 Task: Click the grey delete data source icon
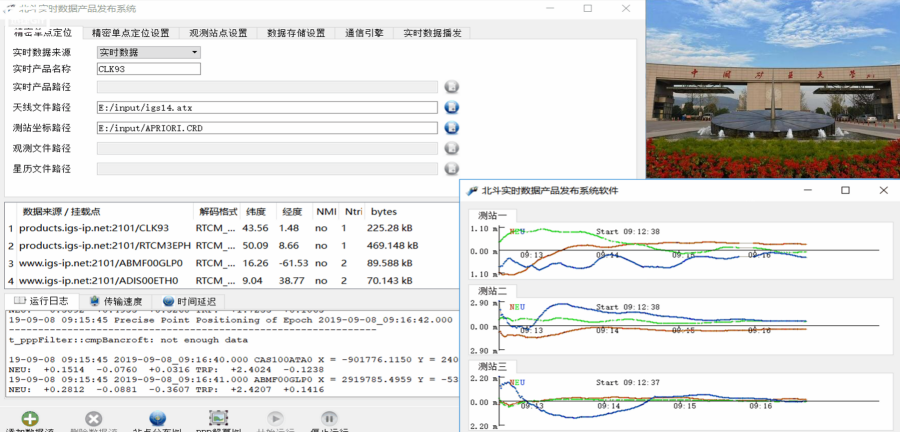[x=93, y=419]
